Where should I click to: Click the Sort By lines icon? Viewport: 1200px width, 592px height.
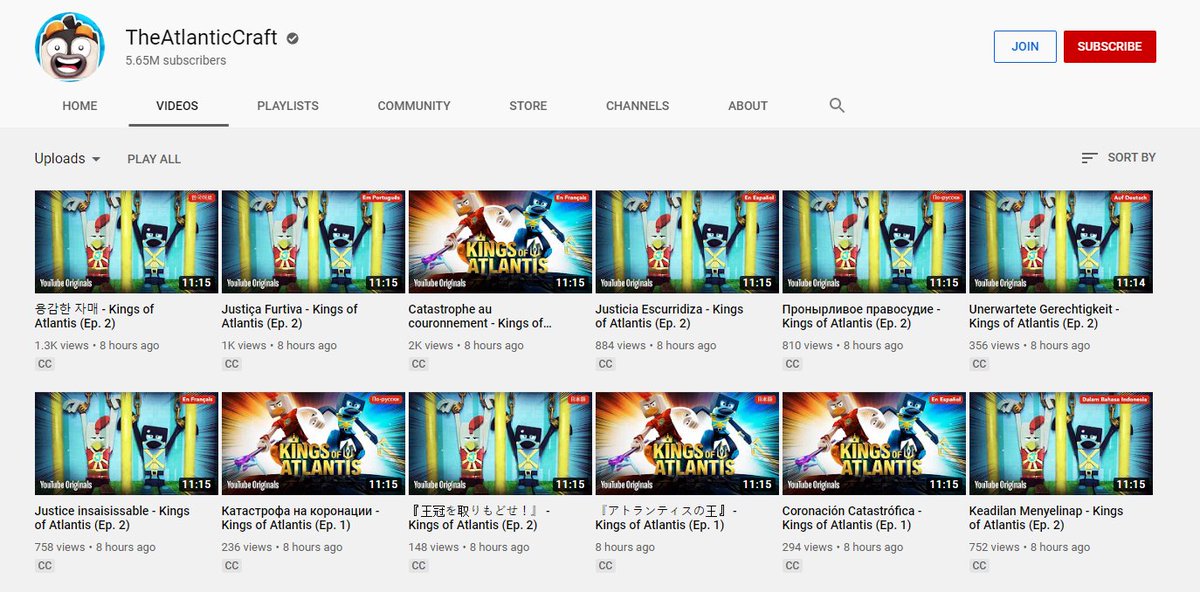pos(1090,158)
